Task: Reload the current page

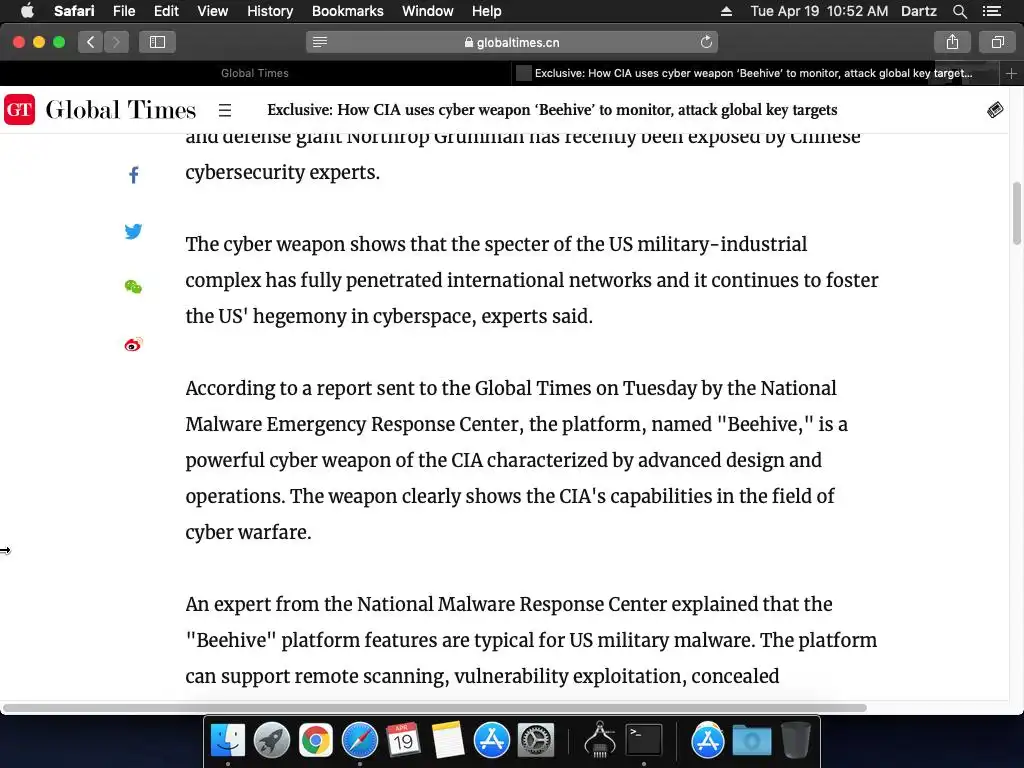Action: [706, 42]
